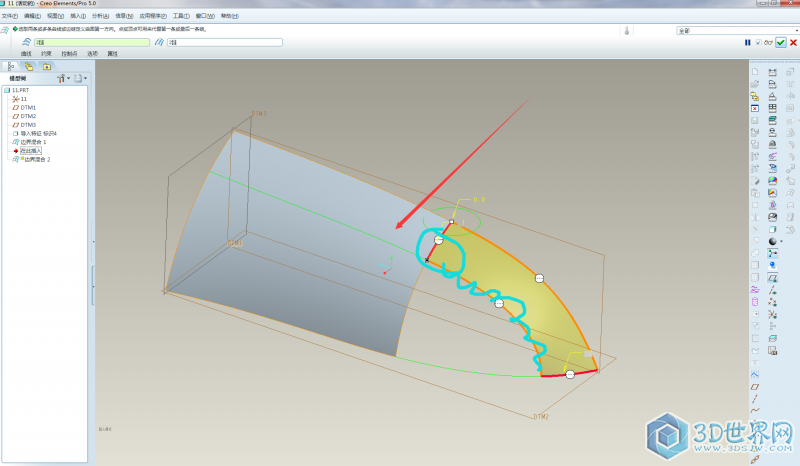
Task: Click the close window icon with red X
Action: 755,108
